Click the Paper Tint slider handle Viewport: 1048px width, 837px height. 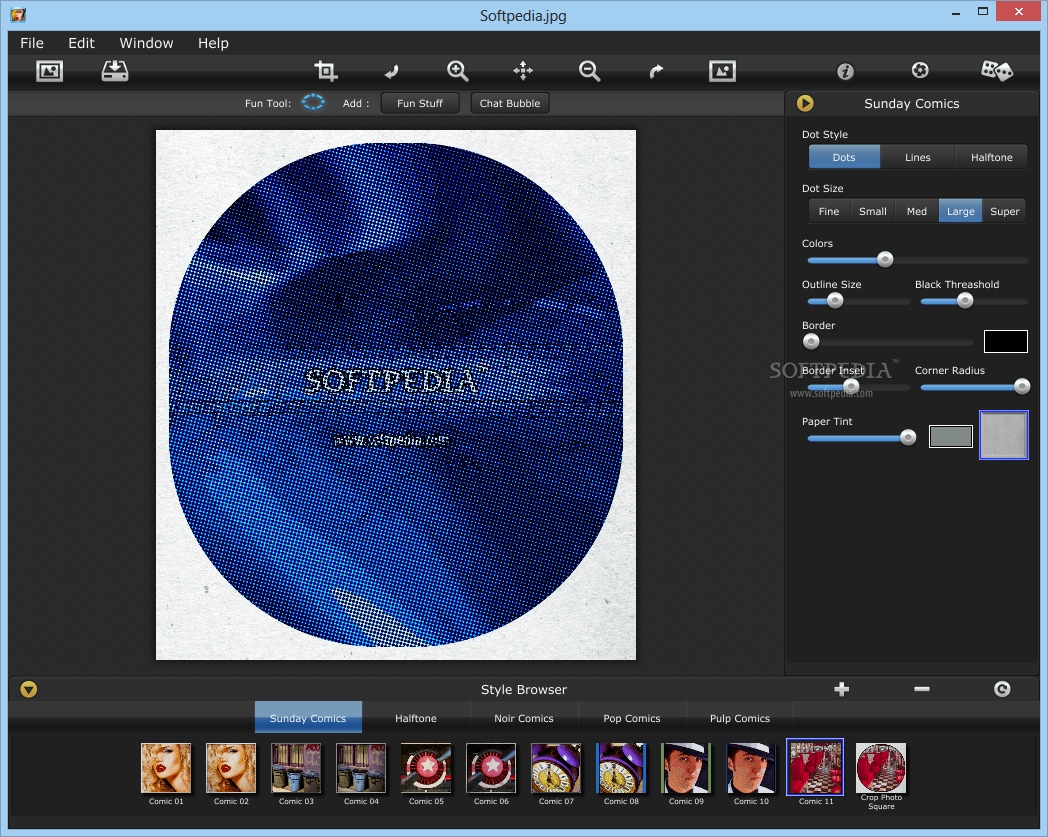(908, 437)
